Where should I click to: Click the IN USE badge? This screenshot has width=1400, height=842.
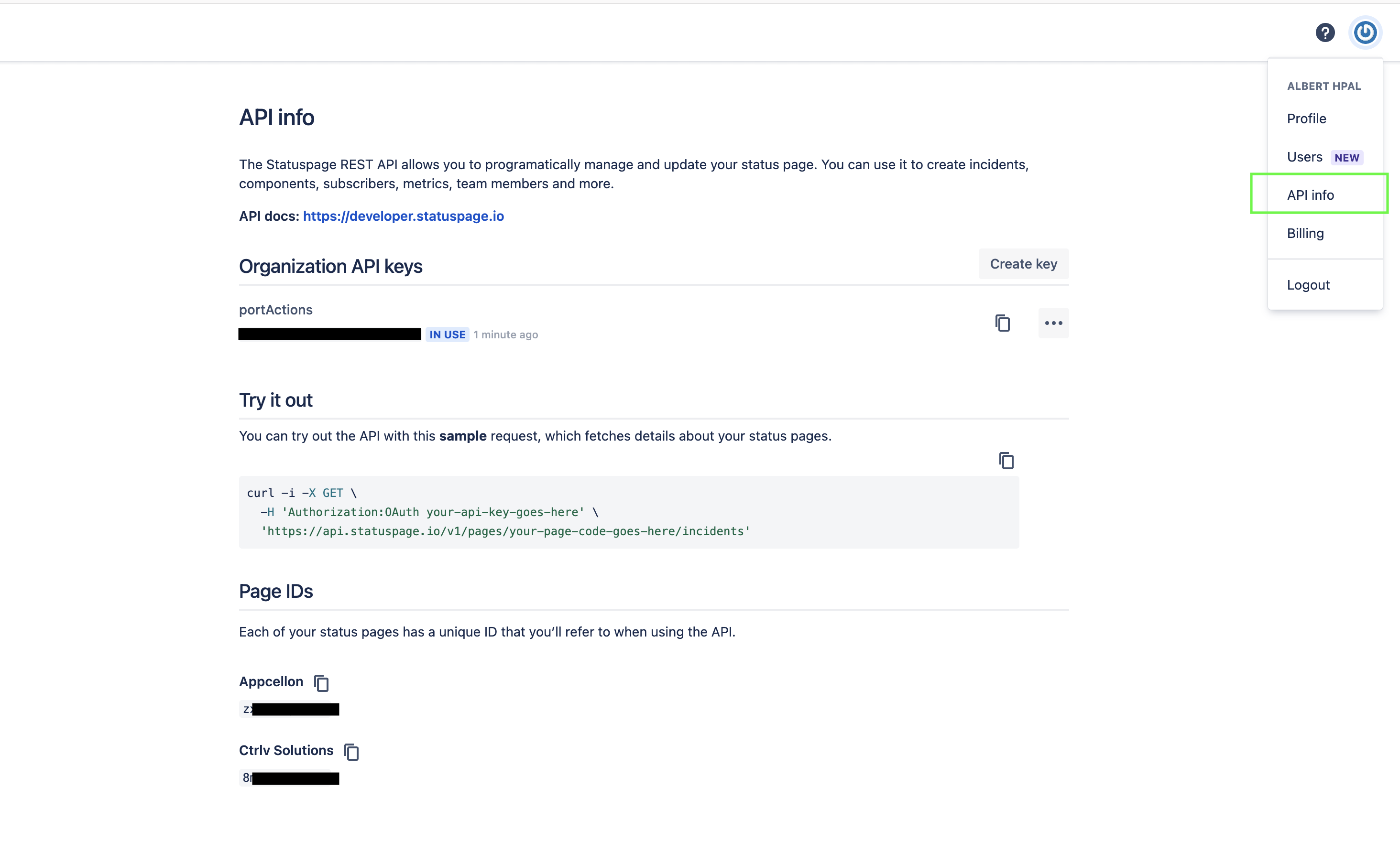click(x=448, y=335)
